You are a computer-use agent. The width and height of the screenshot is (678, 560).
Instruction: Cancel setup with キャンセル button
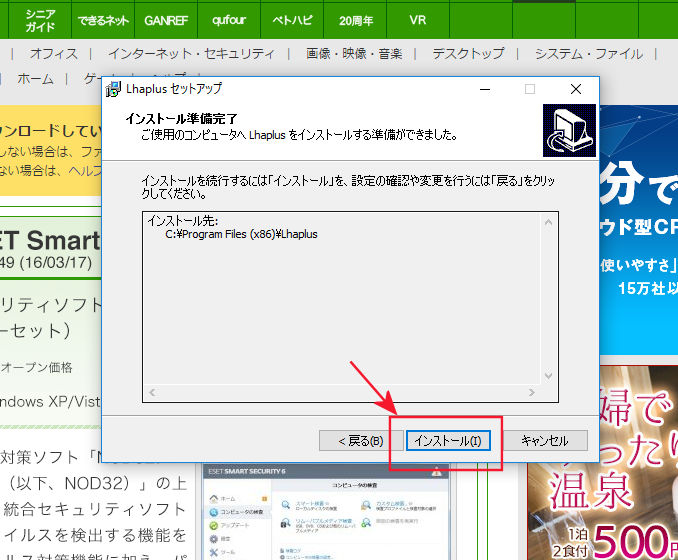545,441
